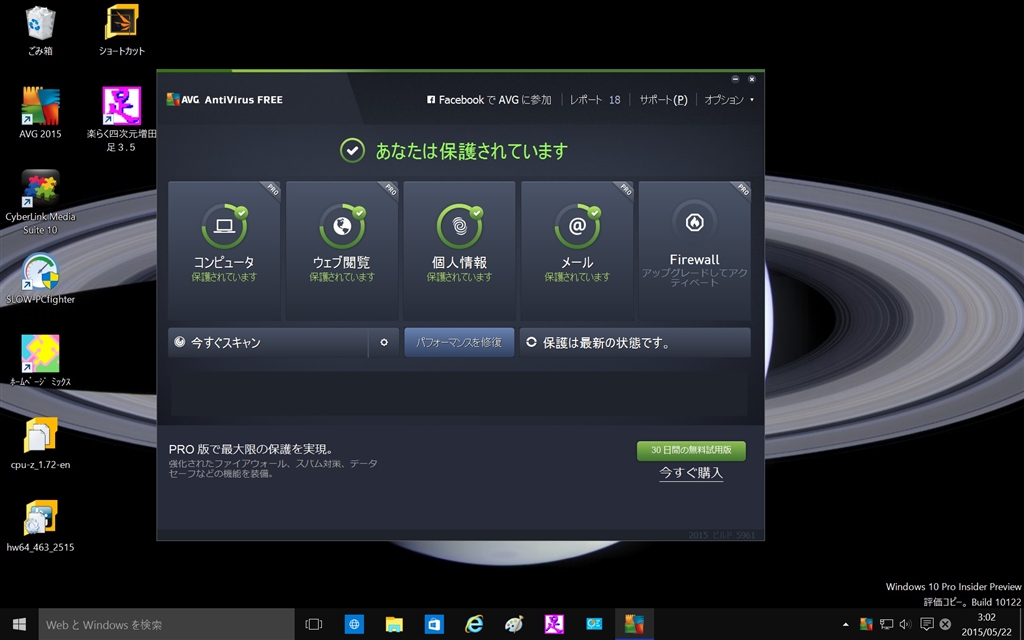
Task: Open the Action Center notification icon
Action: pyautogui.click(x=926, y=624)
